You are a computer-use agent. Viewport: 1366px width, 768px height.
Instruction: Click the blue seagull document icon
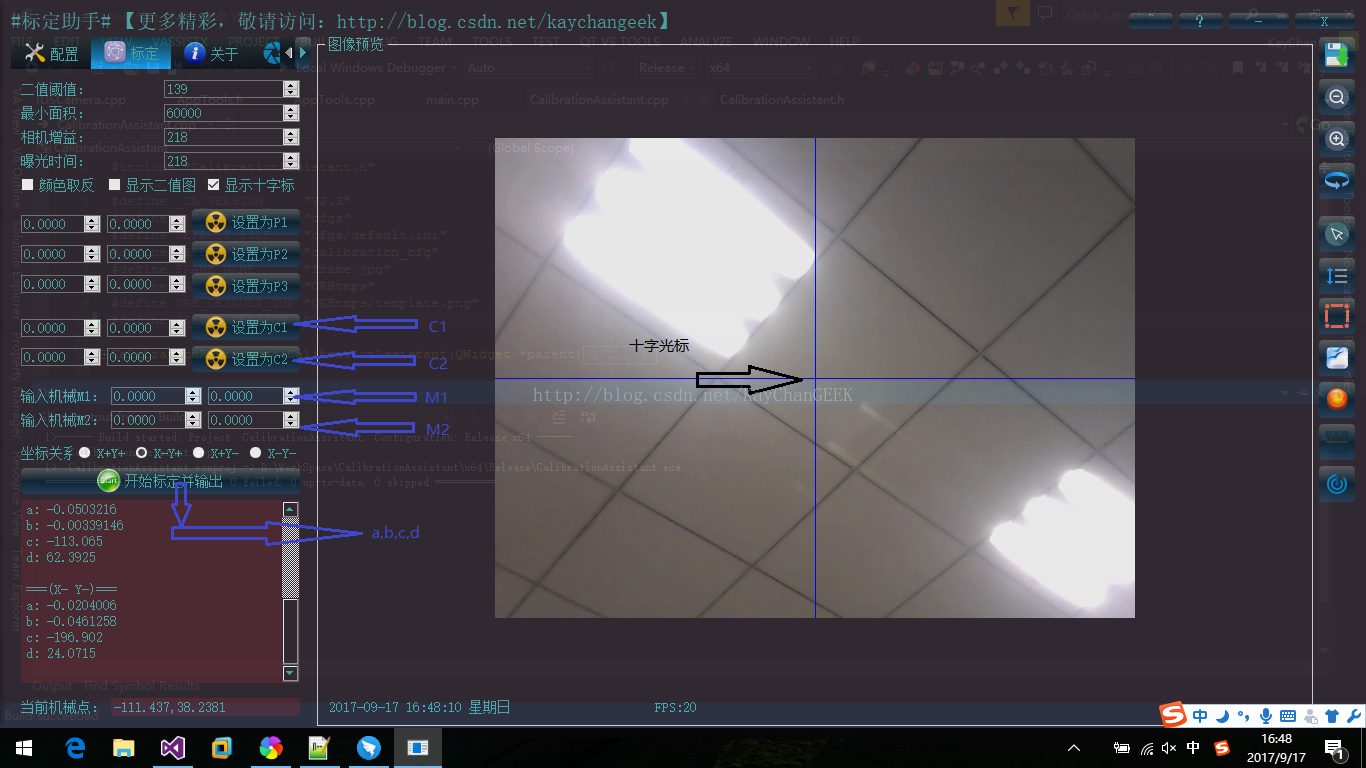1337,358
